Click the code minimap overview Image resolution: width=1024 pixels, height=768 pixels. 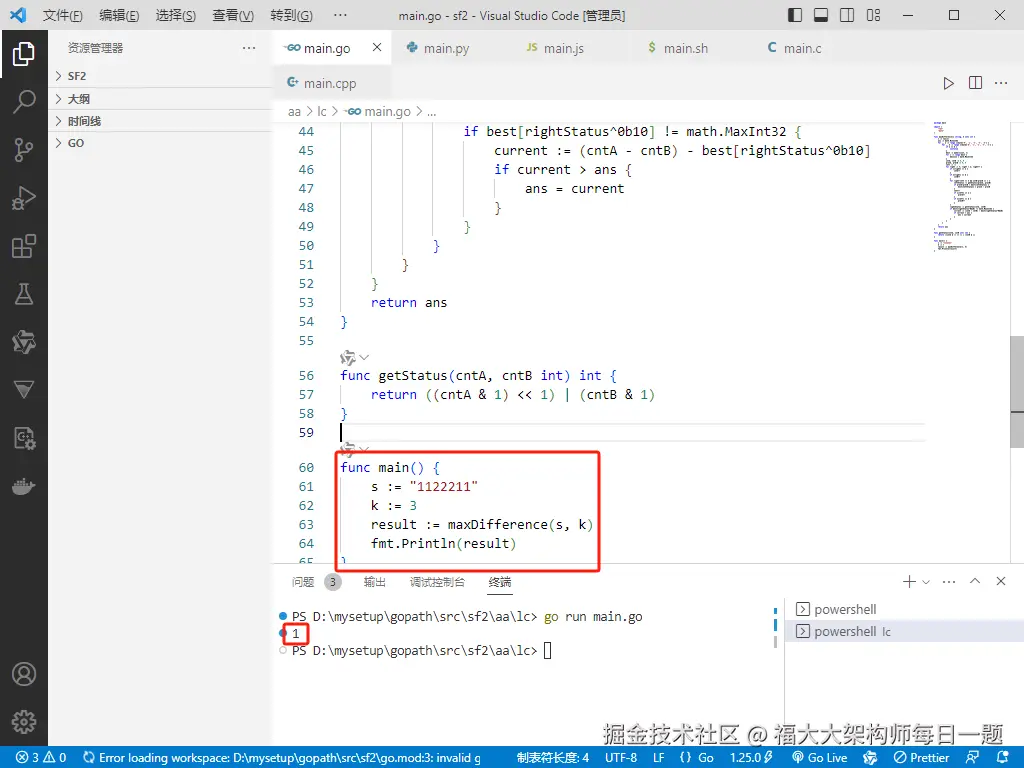click(x=969, y=186)
